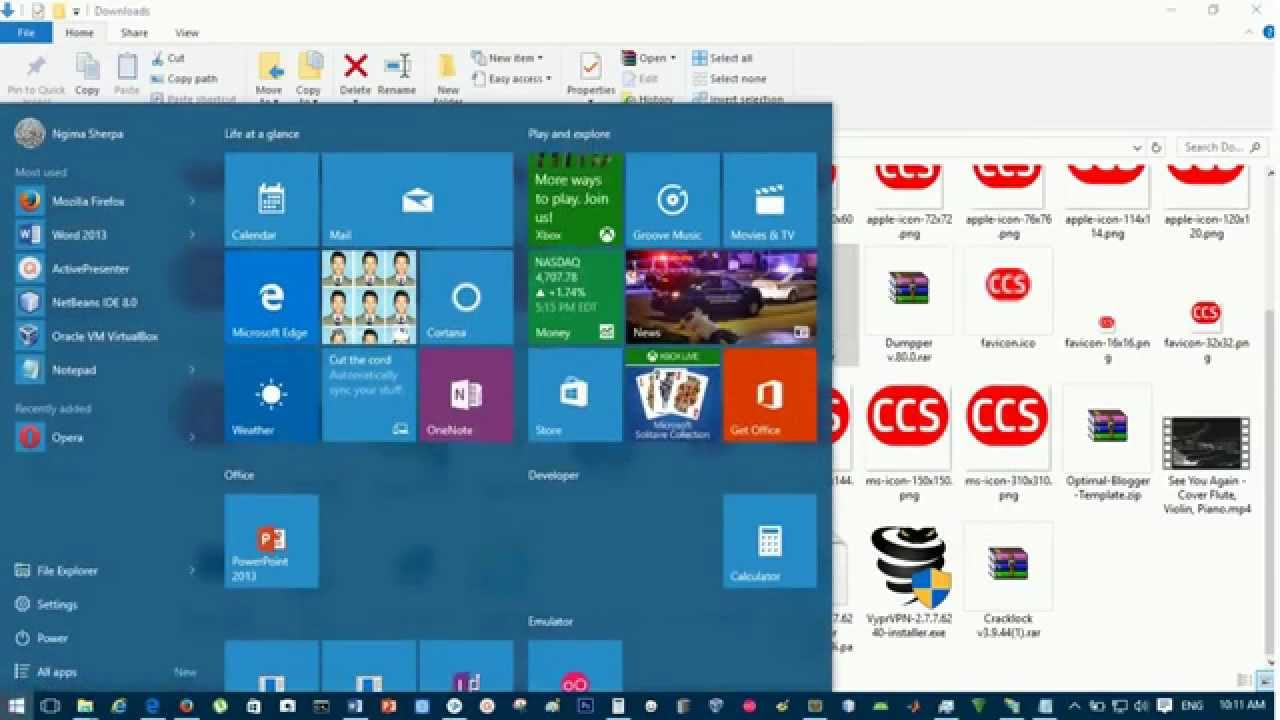Open the OneNote tile

pos(466,395)
